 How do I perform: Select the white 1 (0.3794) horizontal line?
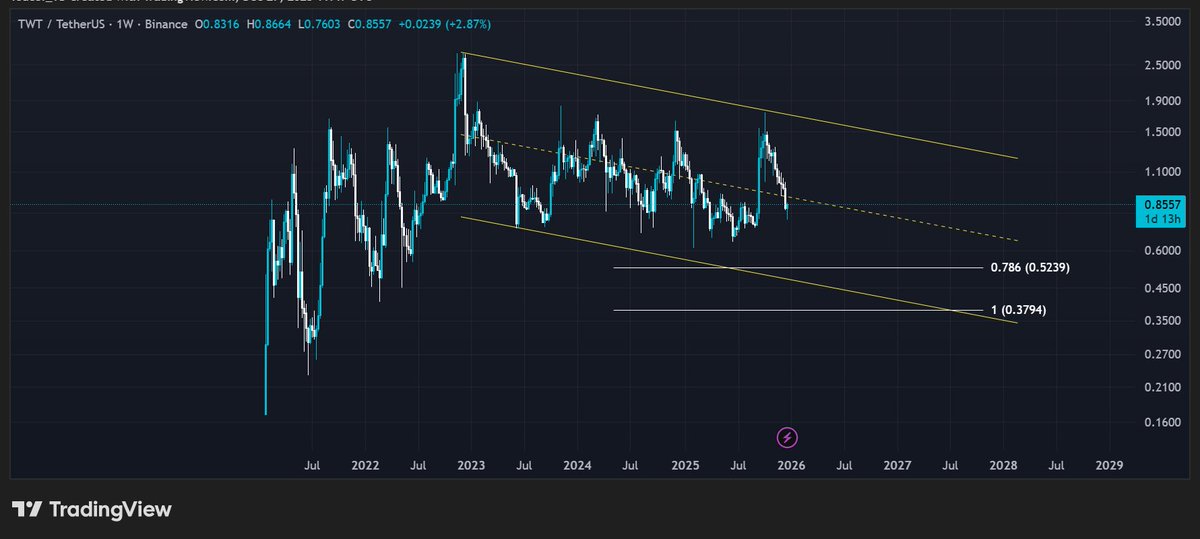pyautogui.click(x=800, y=310)
